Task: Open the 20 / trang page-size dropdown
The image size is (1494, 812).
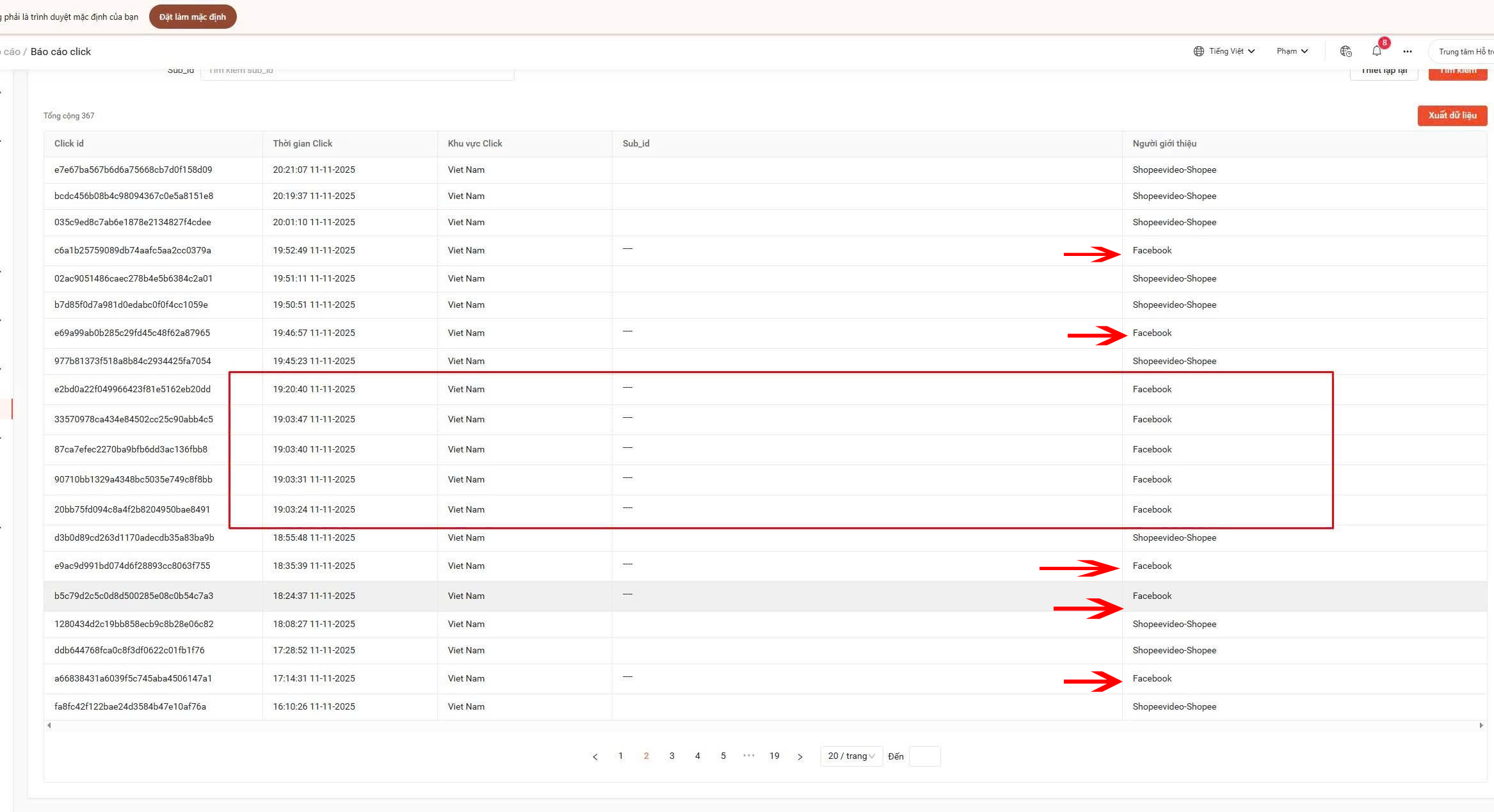Action: click(851, 756)
